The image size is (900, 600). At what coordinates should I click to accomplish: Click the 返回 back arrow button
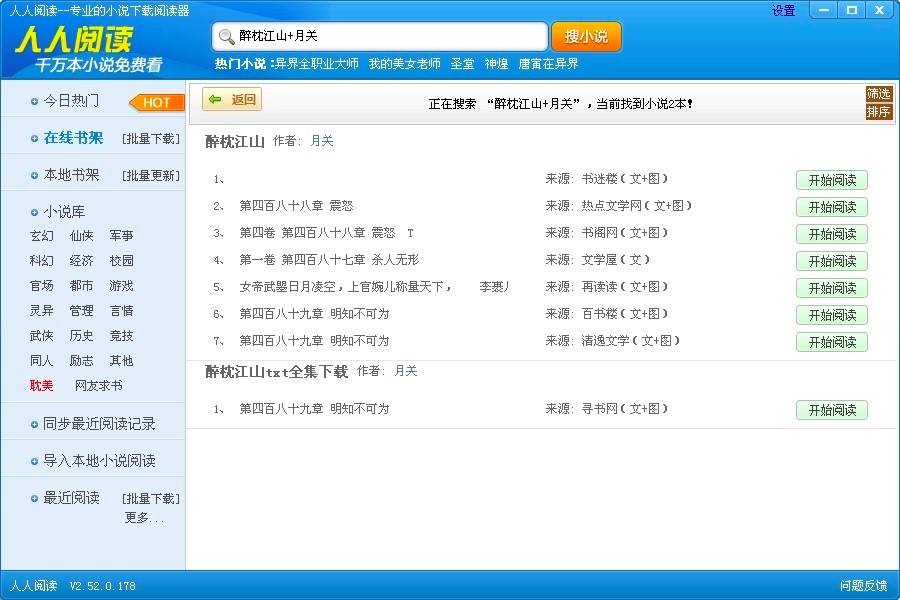point(232,100)
